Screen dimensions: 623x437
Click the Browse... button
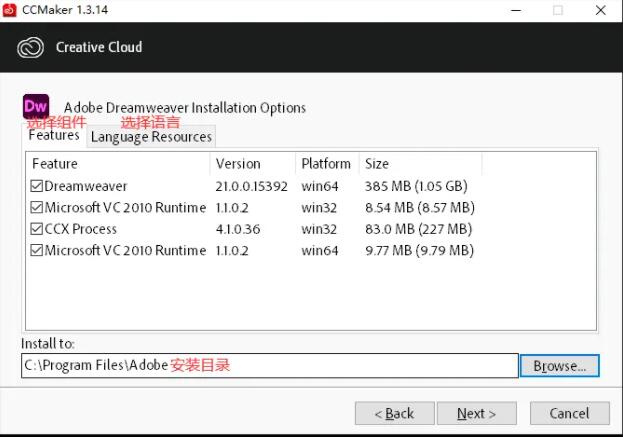pyautogui.click(x=559, y=366)
